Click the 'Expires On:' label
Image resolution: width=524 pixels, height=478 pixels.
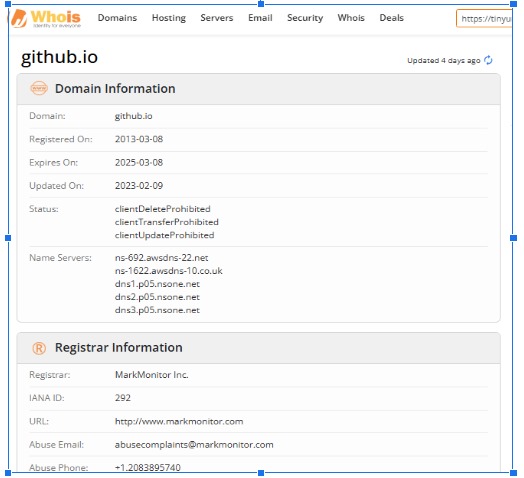53,162
